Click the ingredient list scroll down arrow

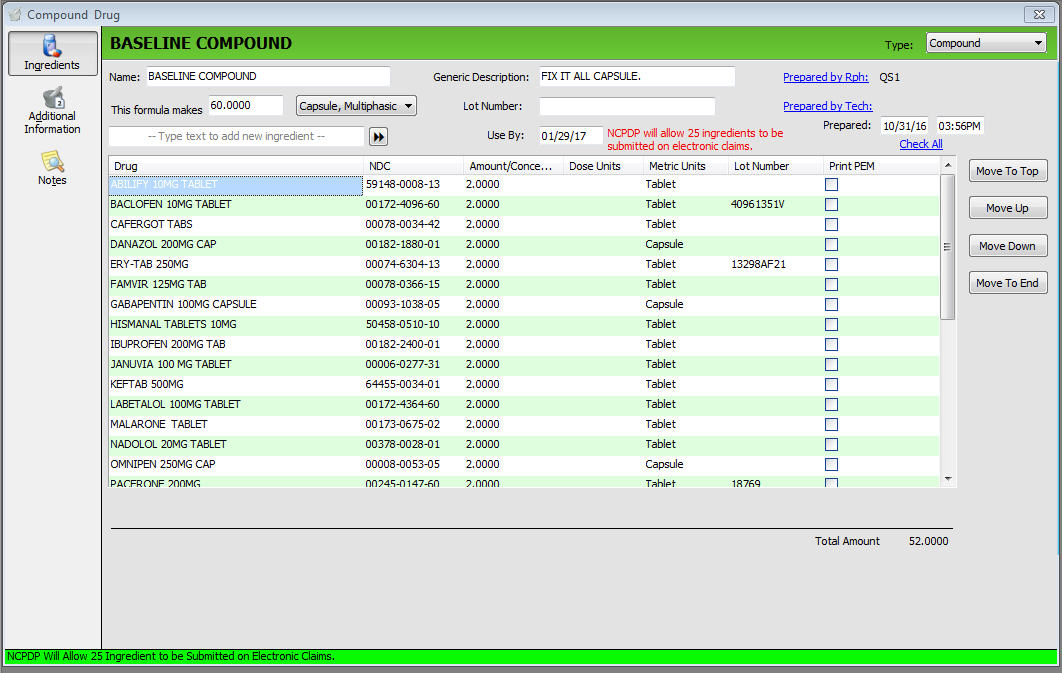(x=948, y=479)
